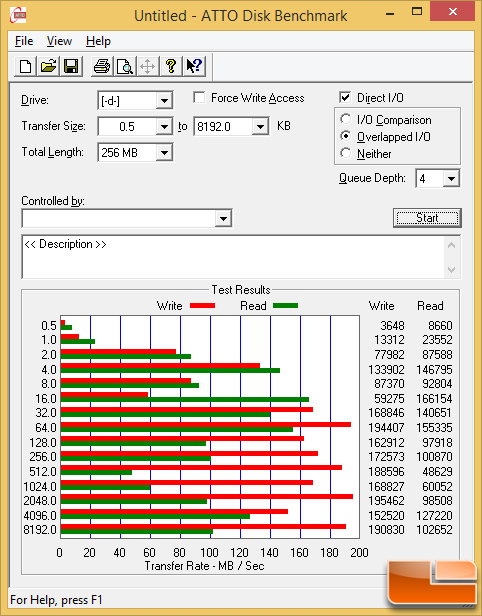
Task: Click the New document toolbar icon
Action: [x=26, y=66]
